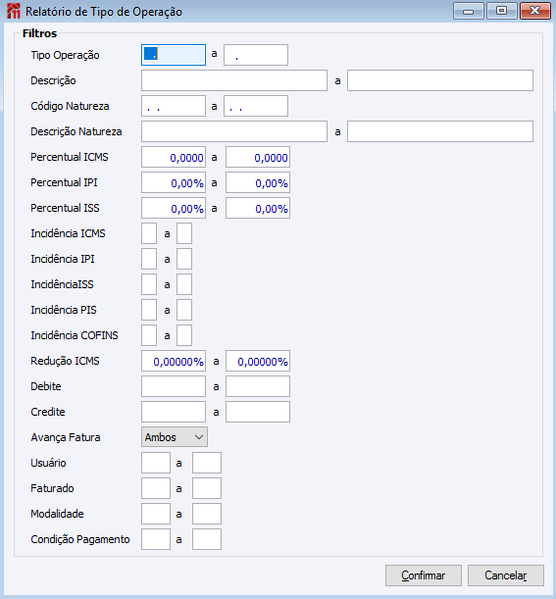Image resolution: width=556 pixels, height=599 pixels.
Task: Click the first Incidência ICMS box
Action: 149,233
